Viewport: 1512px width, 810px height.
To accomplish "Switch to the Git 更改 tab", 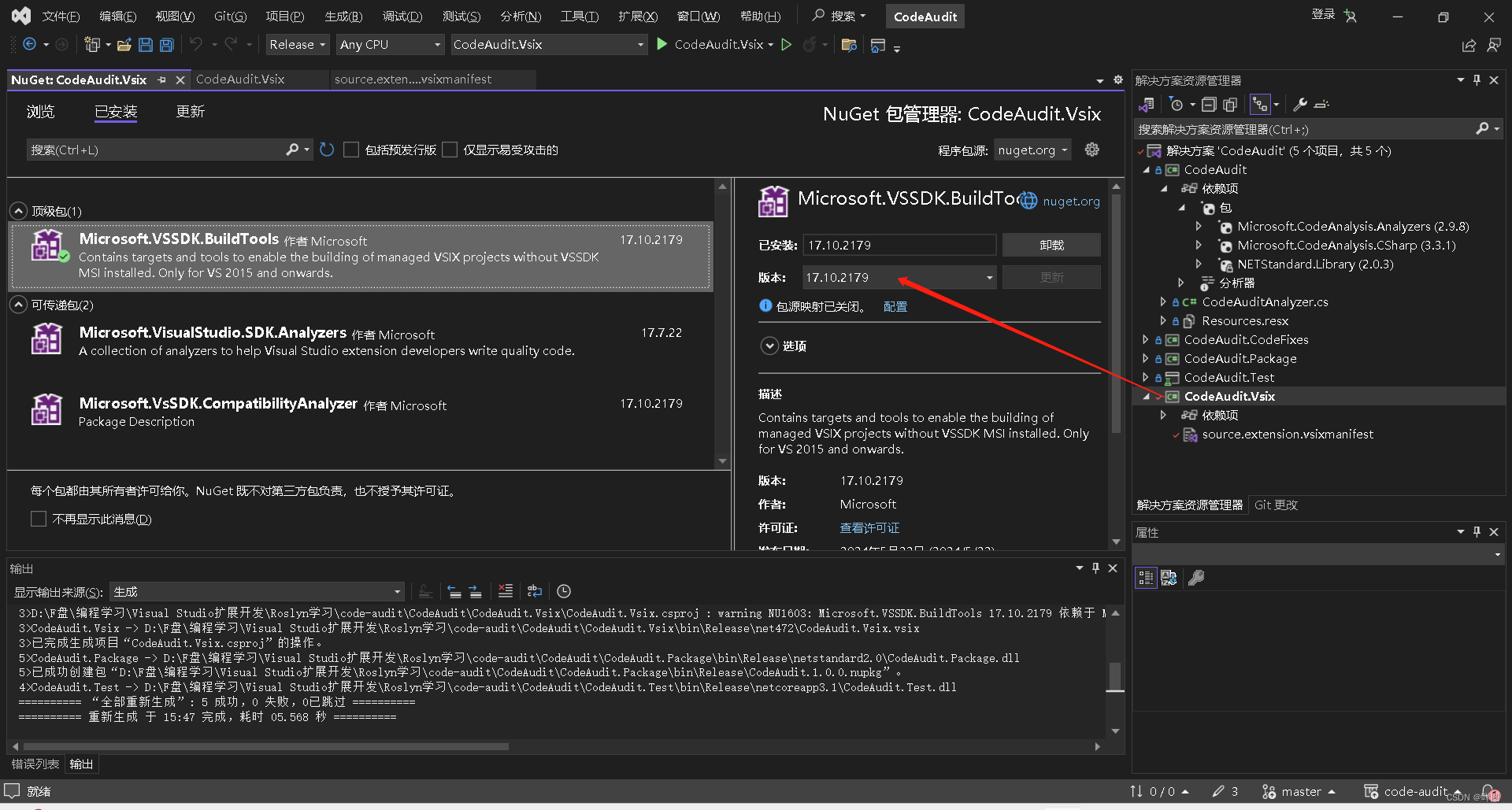I will click(1276, 505).
